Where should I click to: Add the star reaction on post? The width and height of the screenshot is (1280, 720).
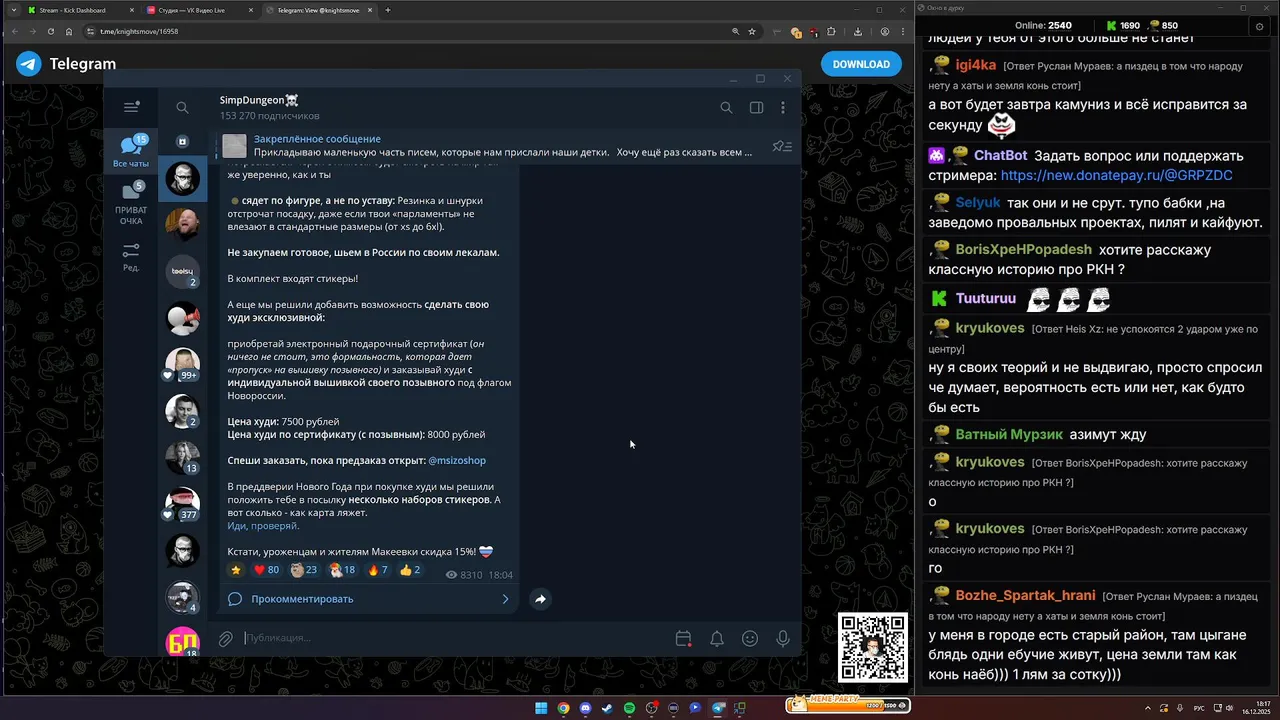(236, 570)
